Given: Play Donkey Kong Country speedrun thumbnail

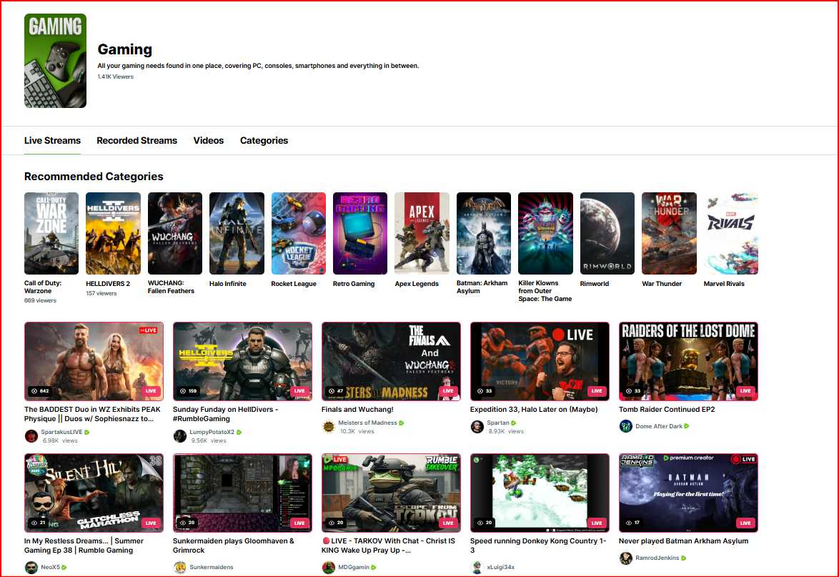Looking at the screenshot, I should pos(540,493).
